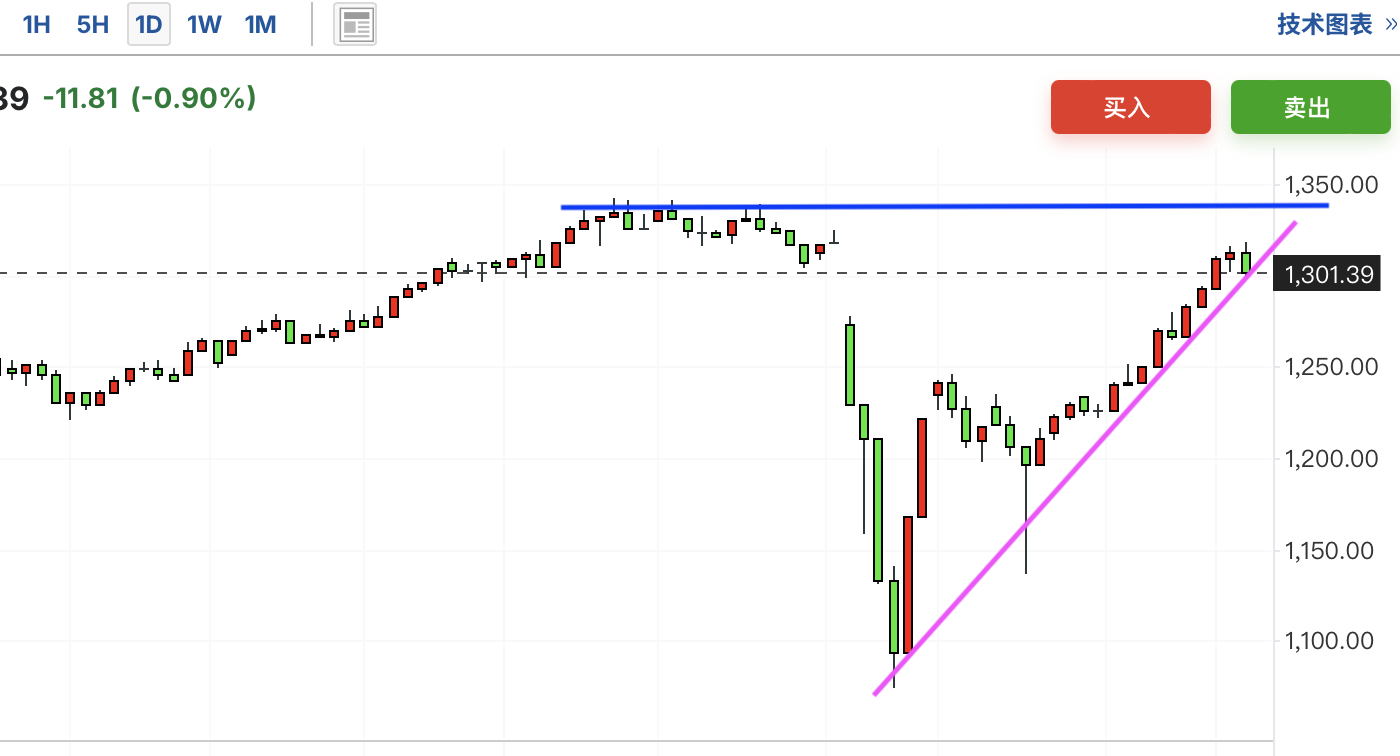The image size is (1400, 756).
Task: Click the 1,250.00 price axis label
Action: click(x=1331, y=368)
